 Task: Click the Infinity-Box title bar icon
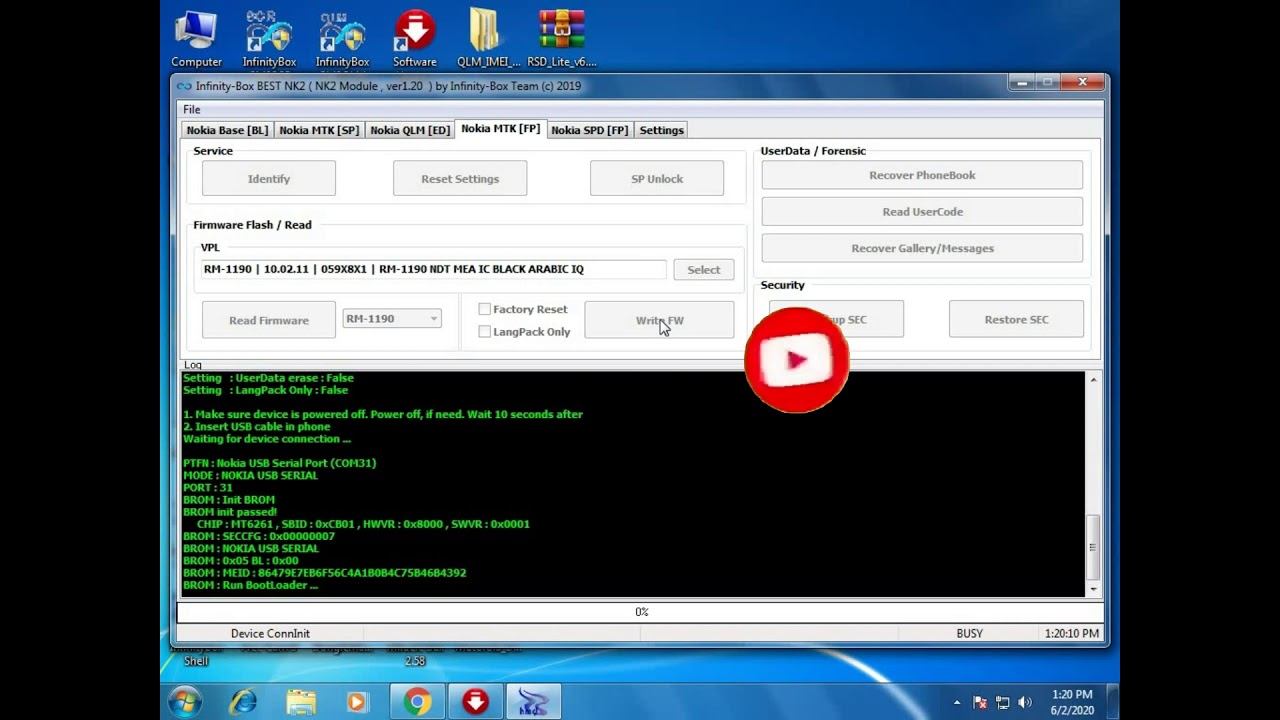point(184,86)
